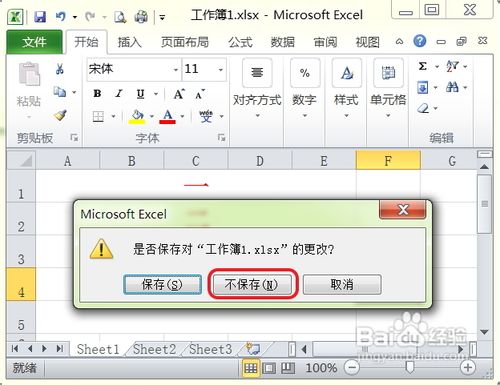Click the Fill down icon
The width and height of the screenshot is (500, 385).
(x=423, y=88)
